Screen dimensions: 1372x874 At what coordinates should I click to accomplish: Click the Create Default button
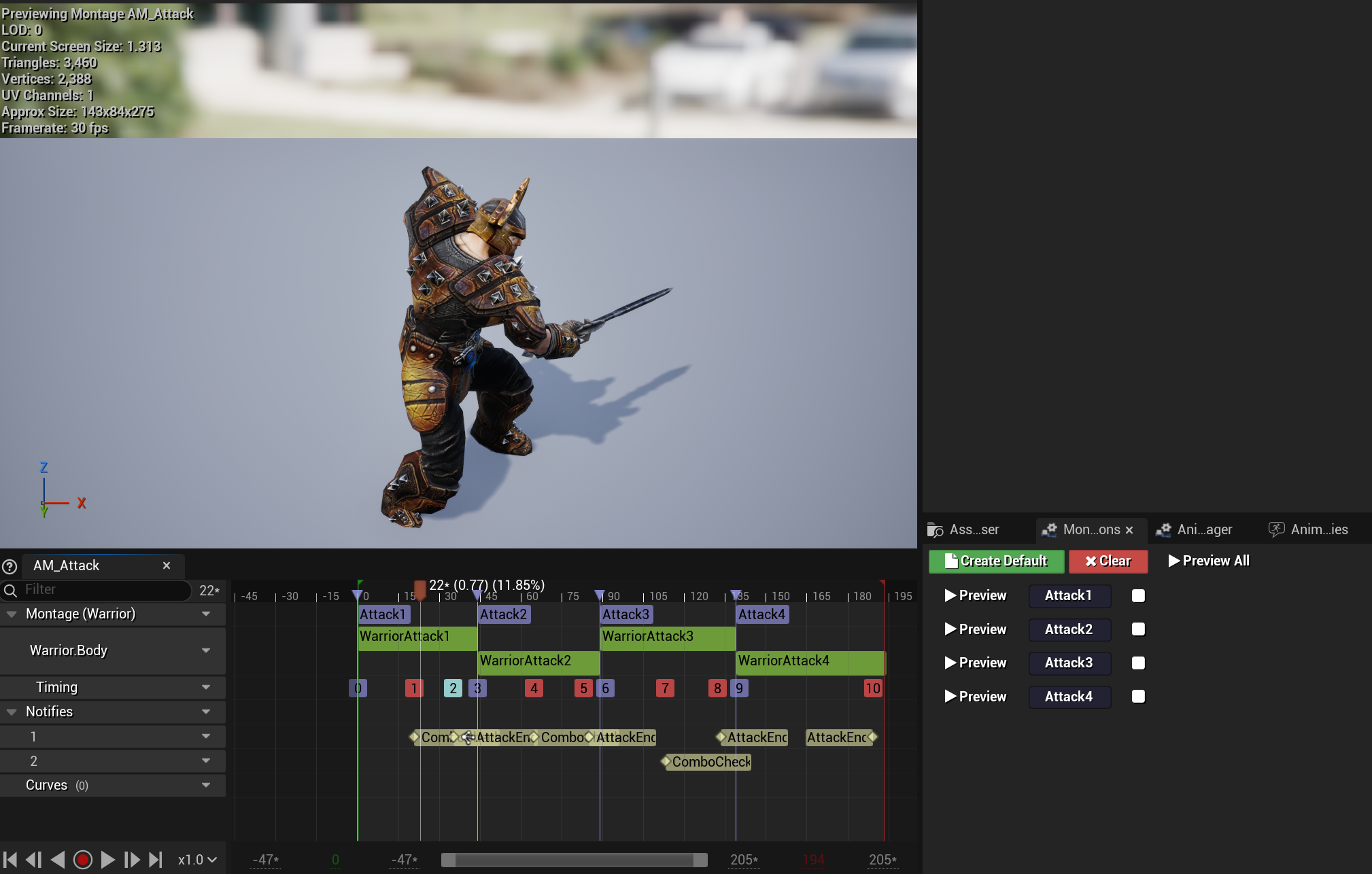point(996,561)
